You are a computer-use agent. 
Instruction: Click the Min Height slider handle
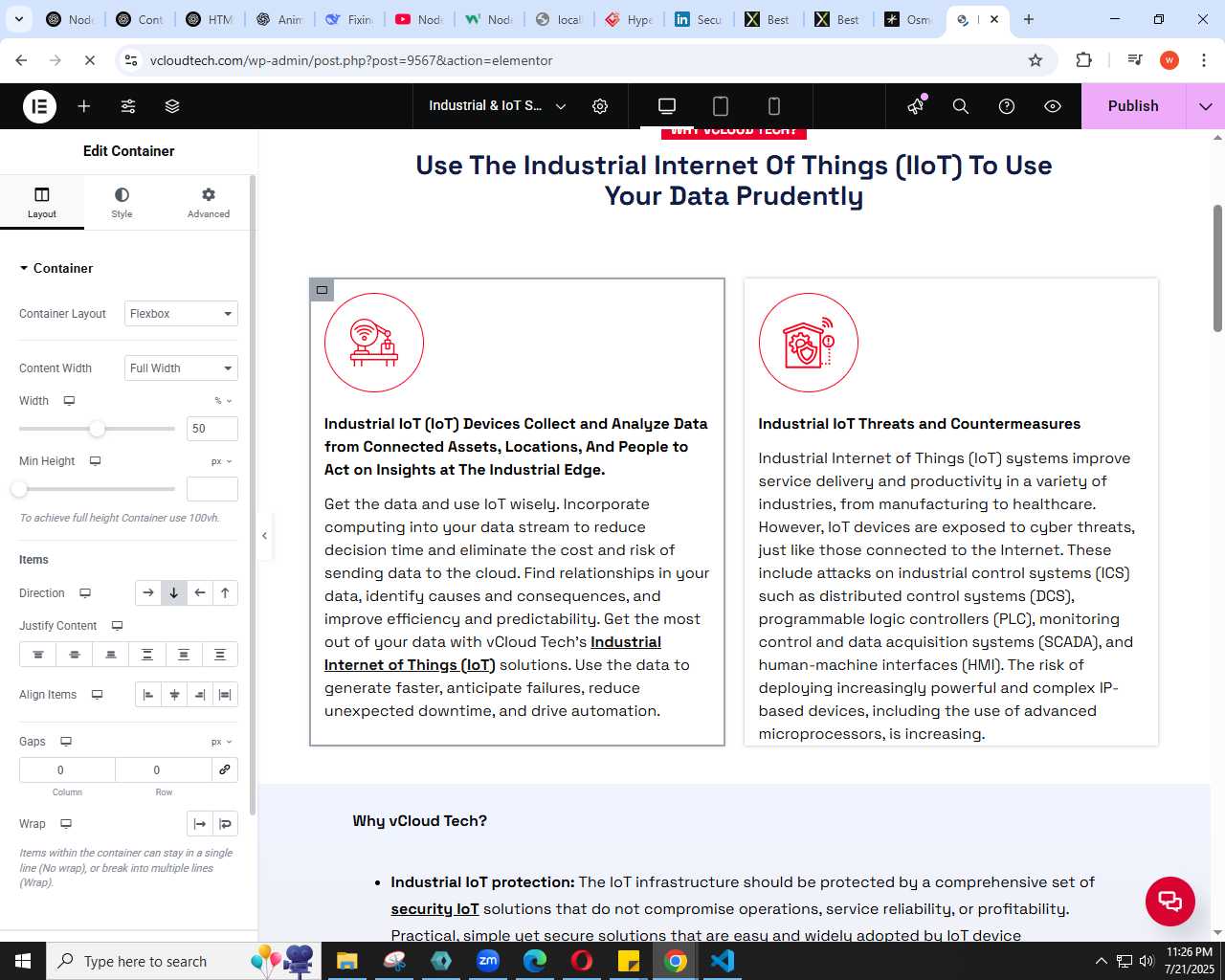click(x=19, y=489)
